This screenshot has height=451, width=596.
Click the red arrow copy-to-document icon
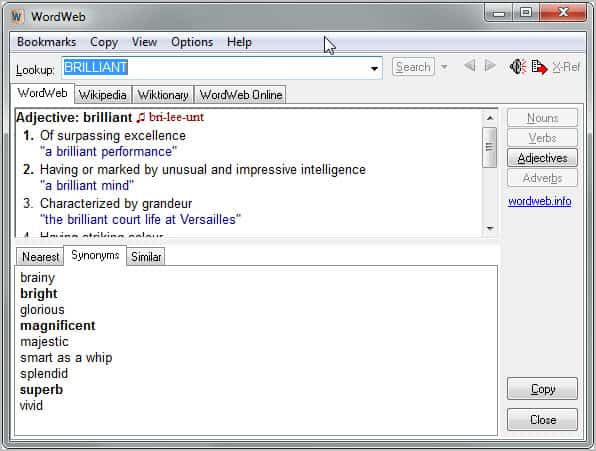coord(539,67)
